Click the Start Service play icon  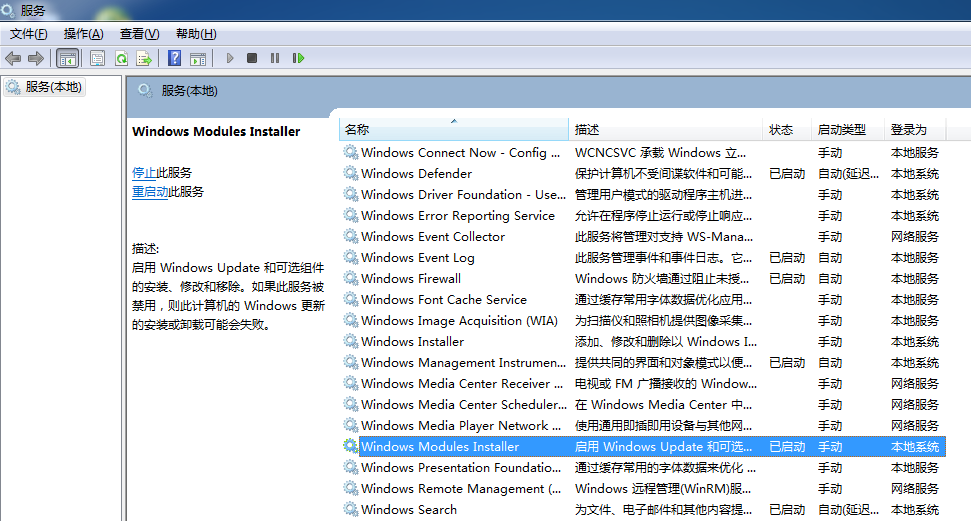coord(230,58)
